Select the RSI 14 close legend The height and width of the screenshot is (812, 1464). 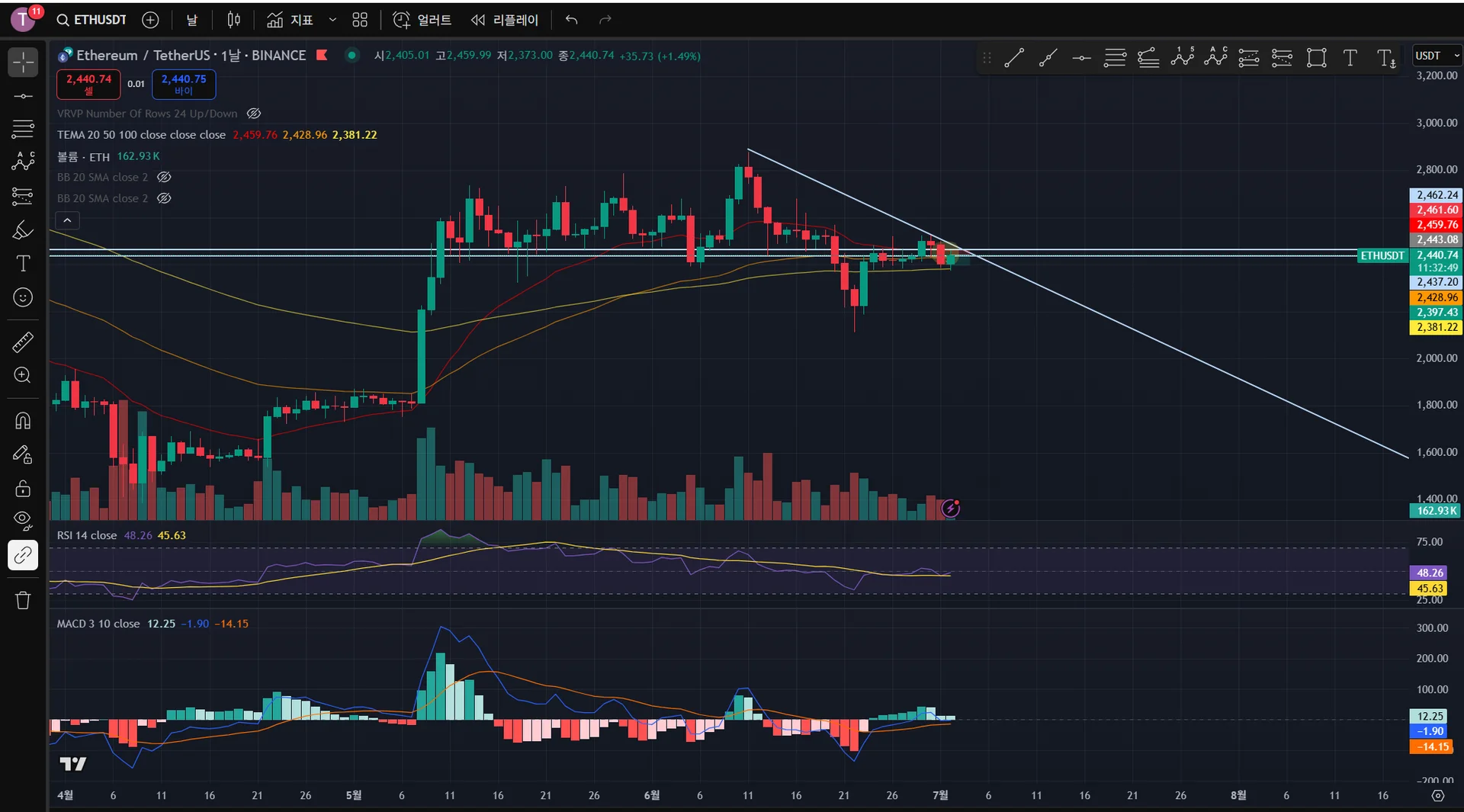(x=87, y=535)
